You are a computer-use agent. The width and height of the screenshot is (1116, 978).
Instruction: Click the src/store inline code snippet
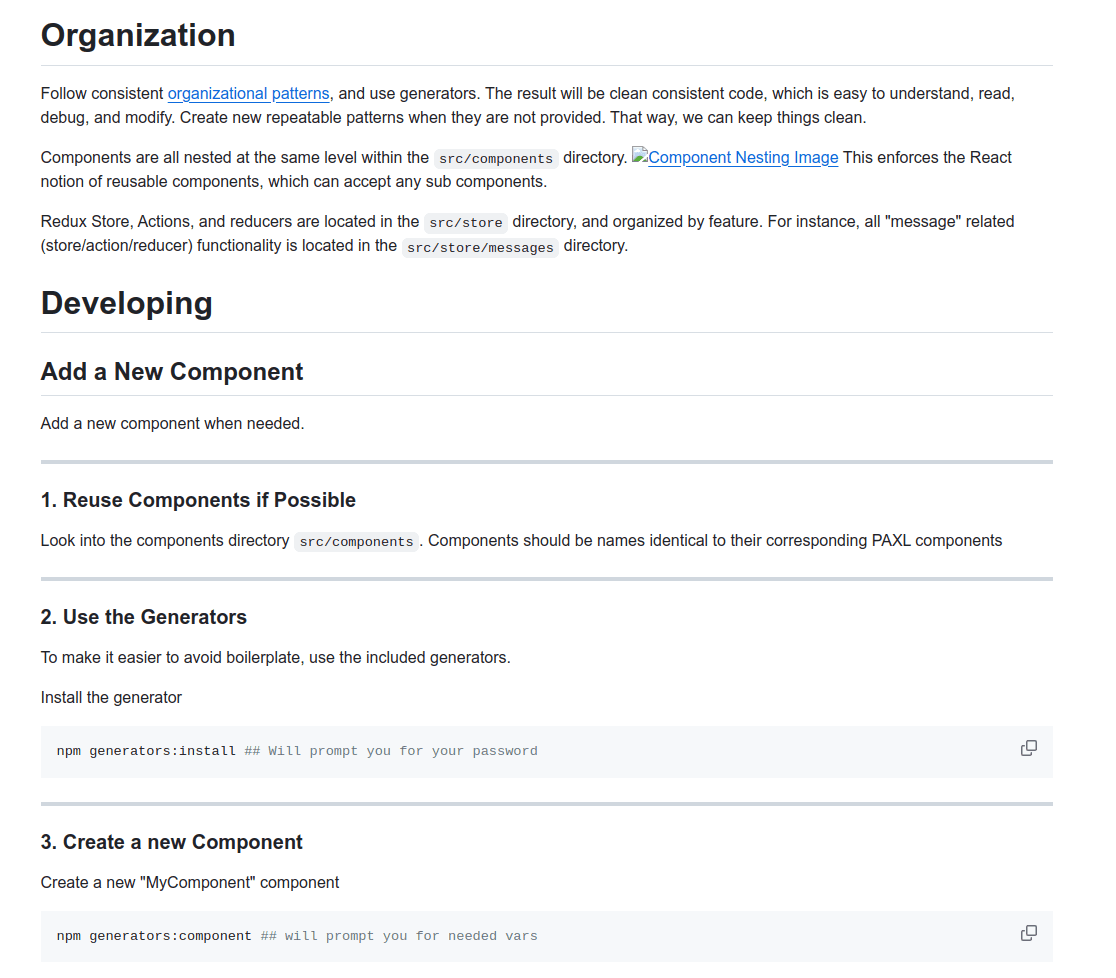click(466, 222)
